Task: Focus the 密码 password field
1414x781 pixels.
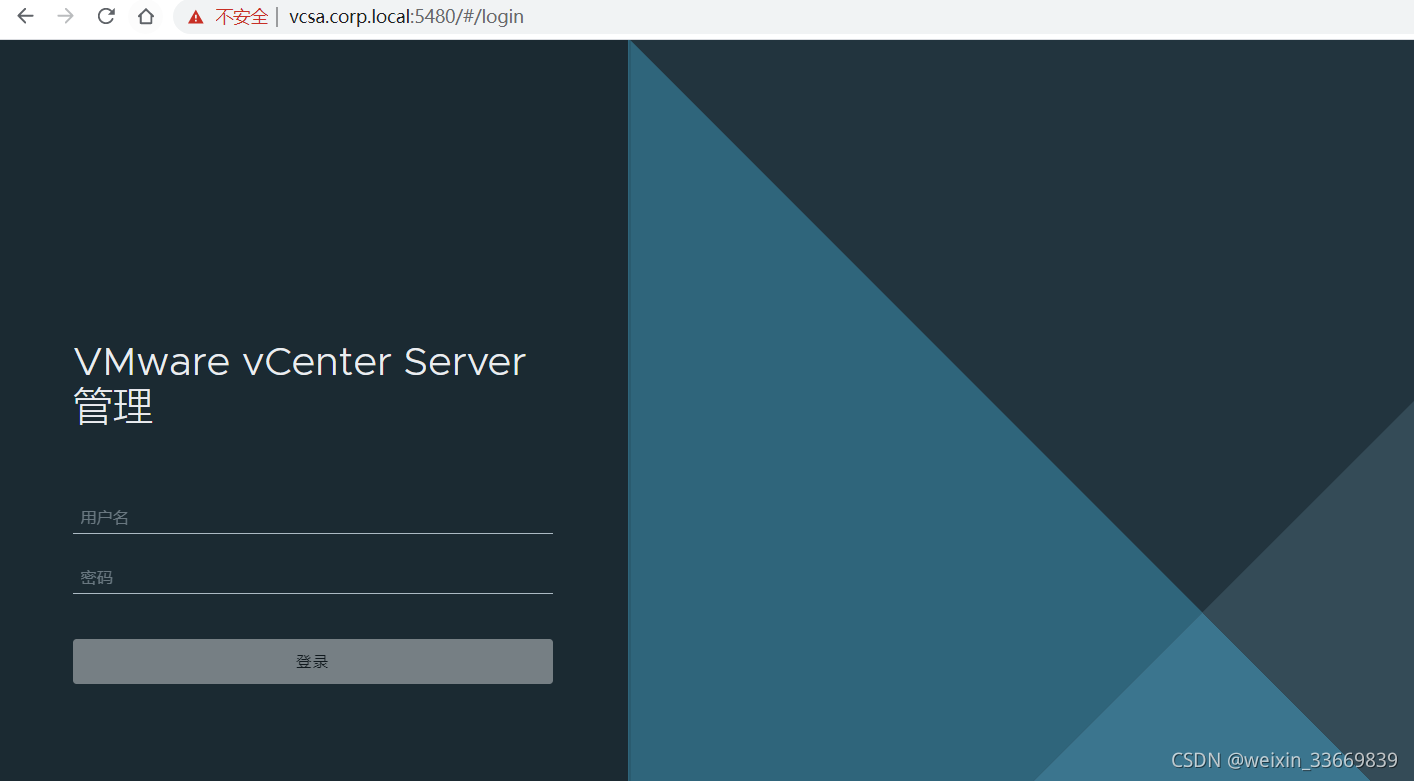Action: [x=313, y=578]
